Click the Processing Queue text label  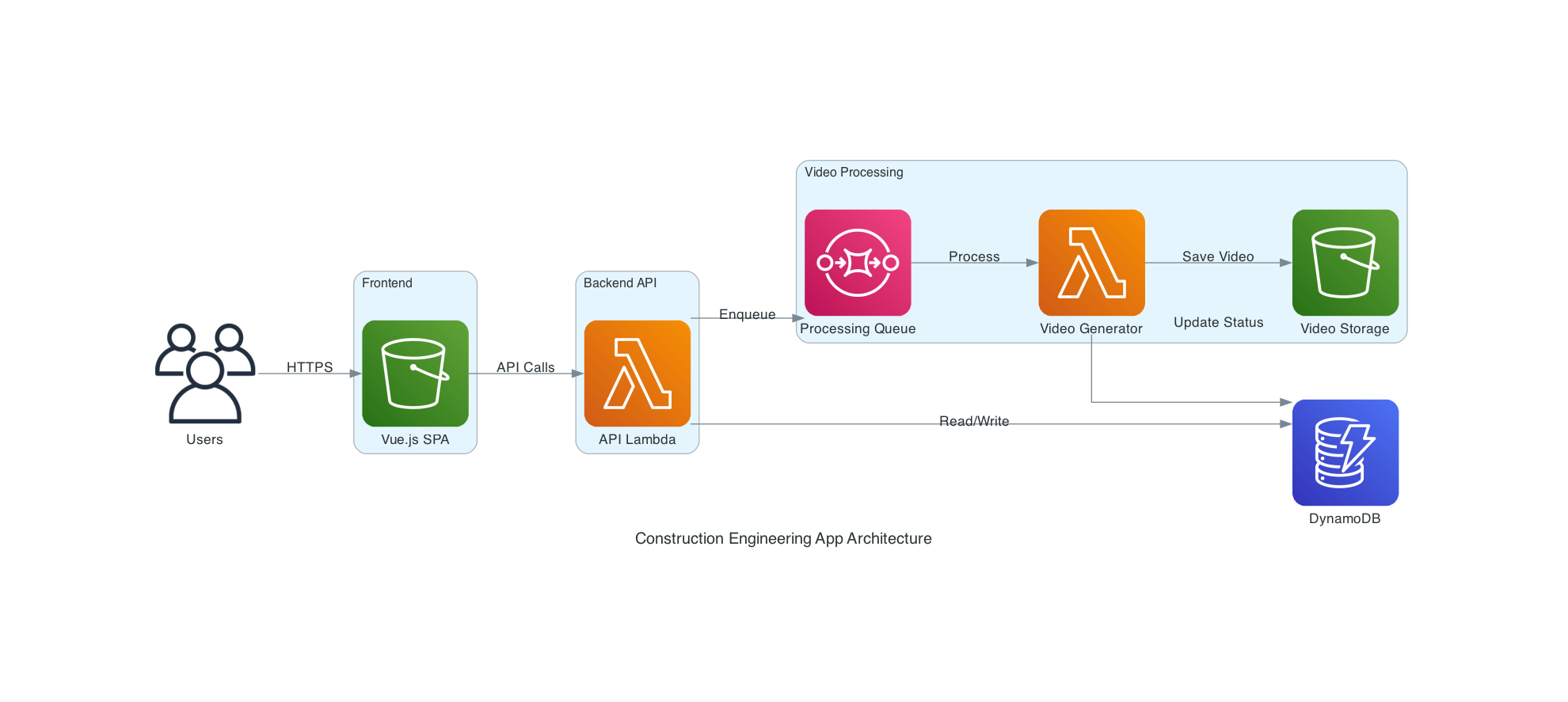[858, 328]
